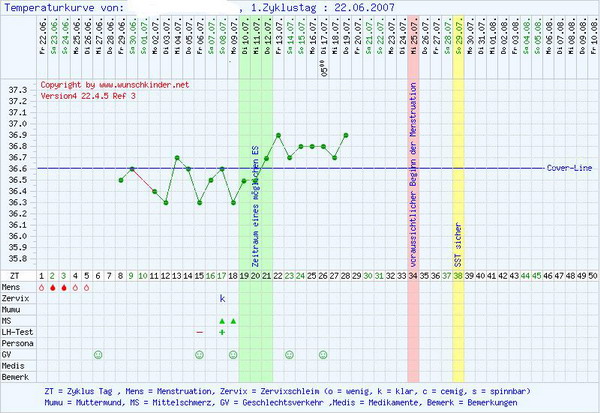Image resolution: width=600 pixels, height=413 pixels.
Task: Select the hollow blood drop on cycle day 5
Action: pos(87,287)
